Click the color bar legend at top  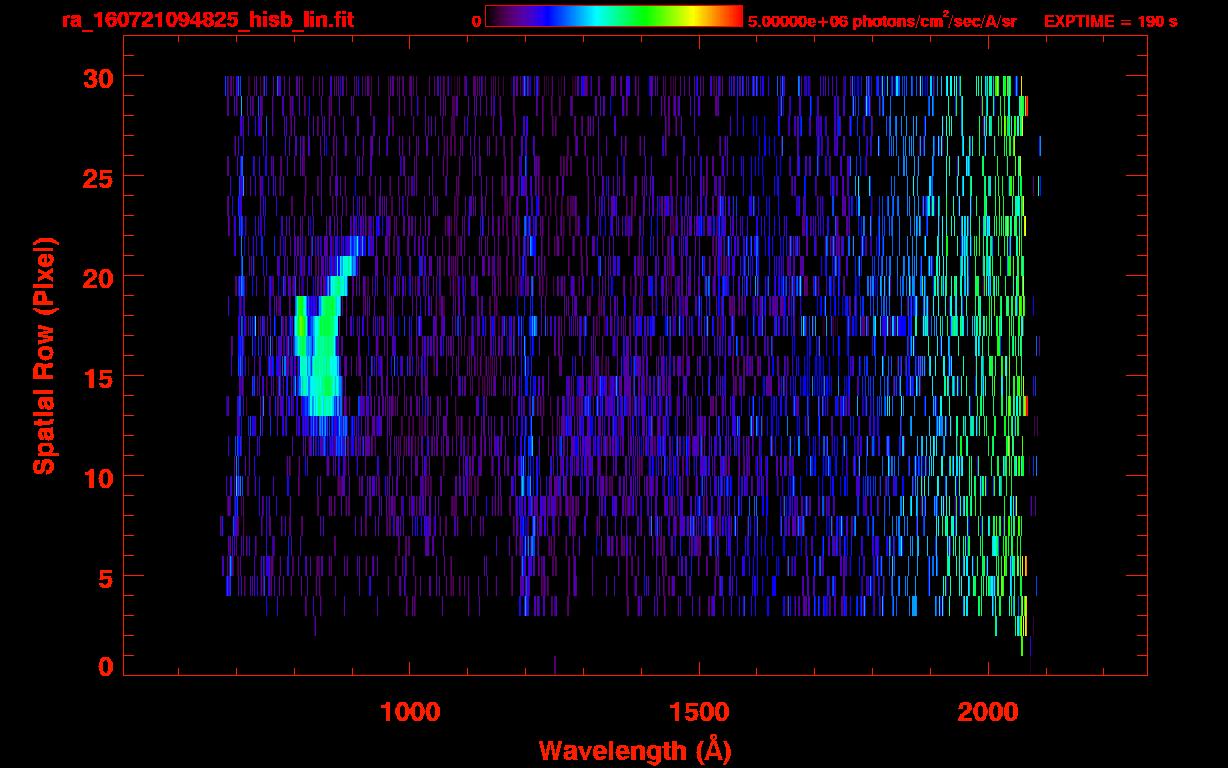point(613,16)
